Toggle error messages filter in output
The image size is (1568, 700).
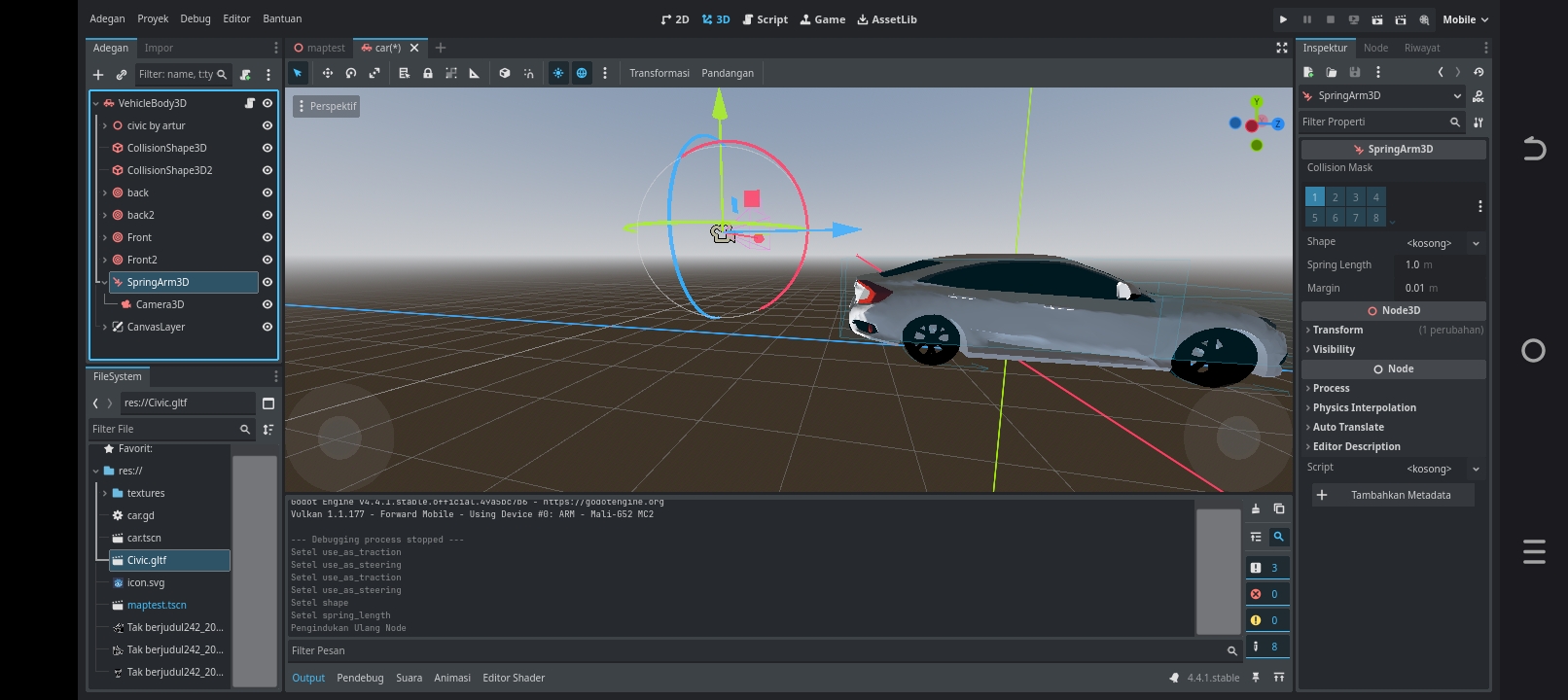coord(1267,594)
